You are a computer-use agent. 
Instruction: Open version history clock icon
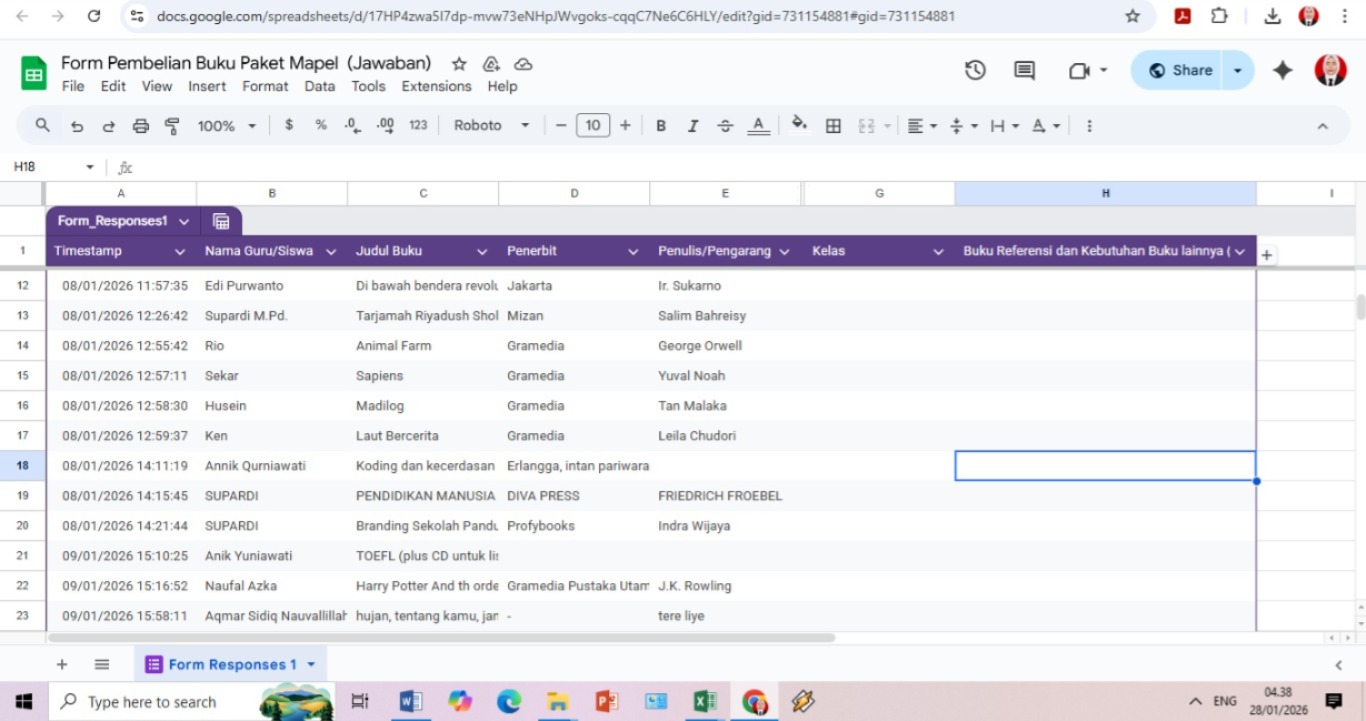tap(975, 70)
